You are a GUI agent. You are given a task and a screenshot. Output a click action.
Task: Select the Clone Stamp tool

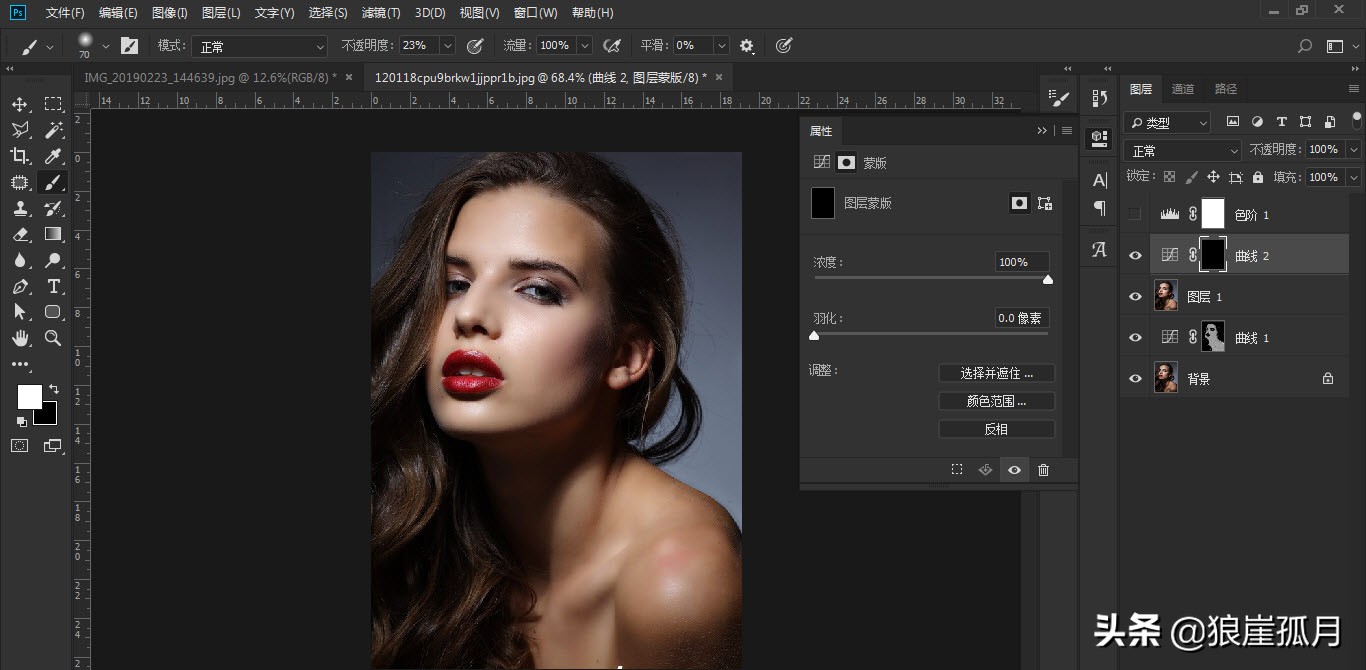tap(20, 208)
